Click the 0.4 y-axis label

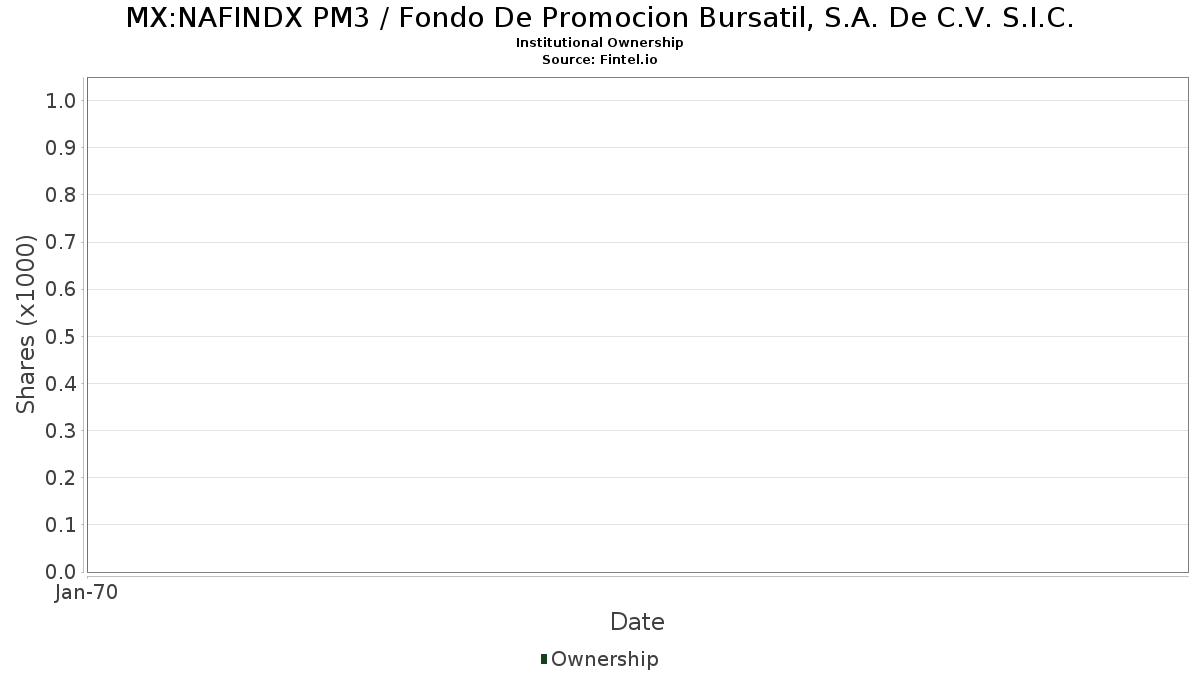click(x=61, y=384)
